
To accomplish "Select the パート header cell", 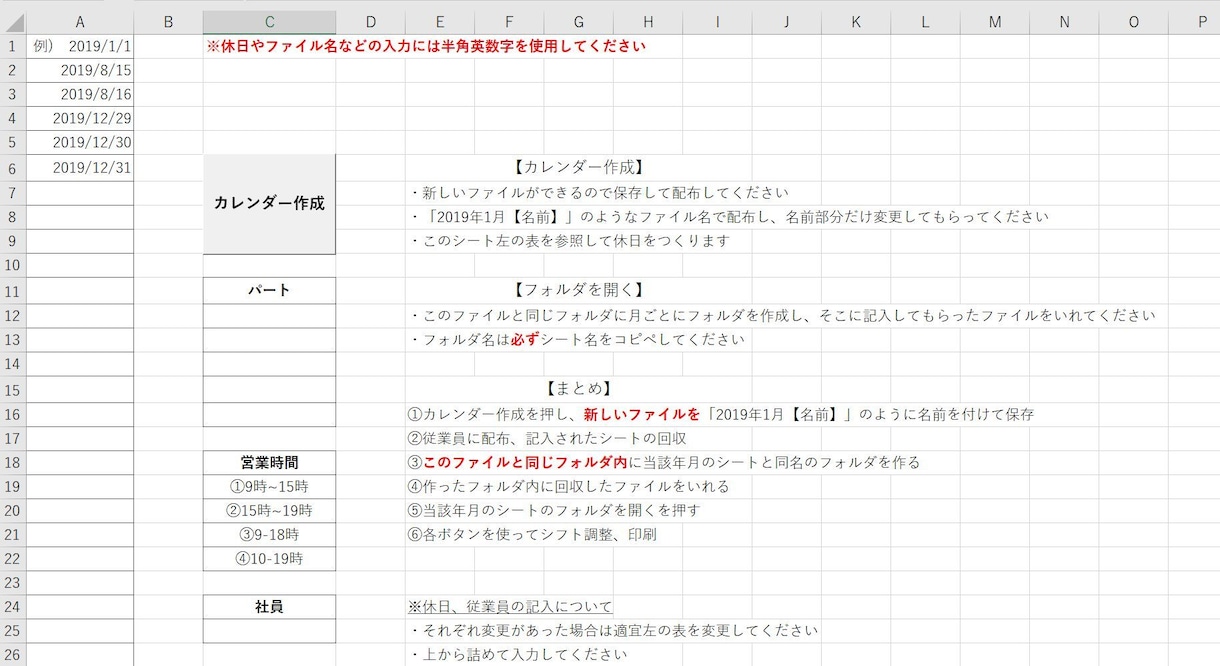I will [x=269, y=290].
